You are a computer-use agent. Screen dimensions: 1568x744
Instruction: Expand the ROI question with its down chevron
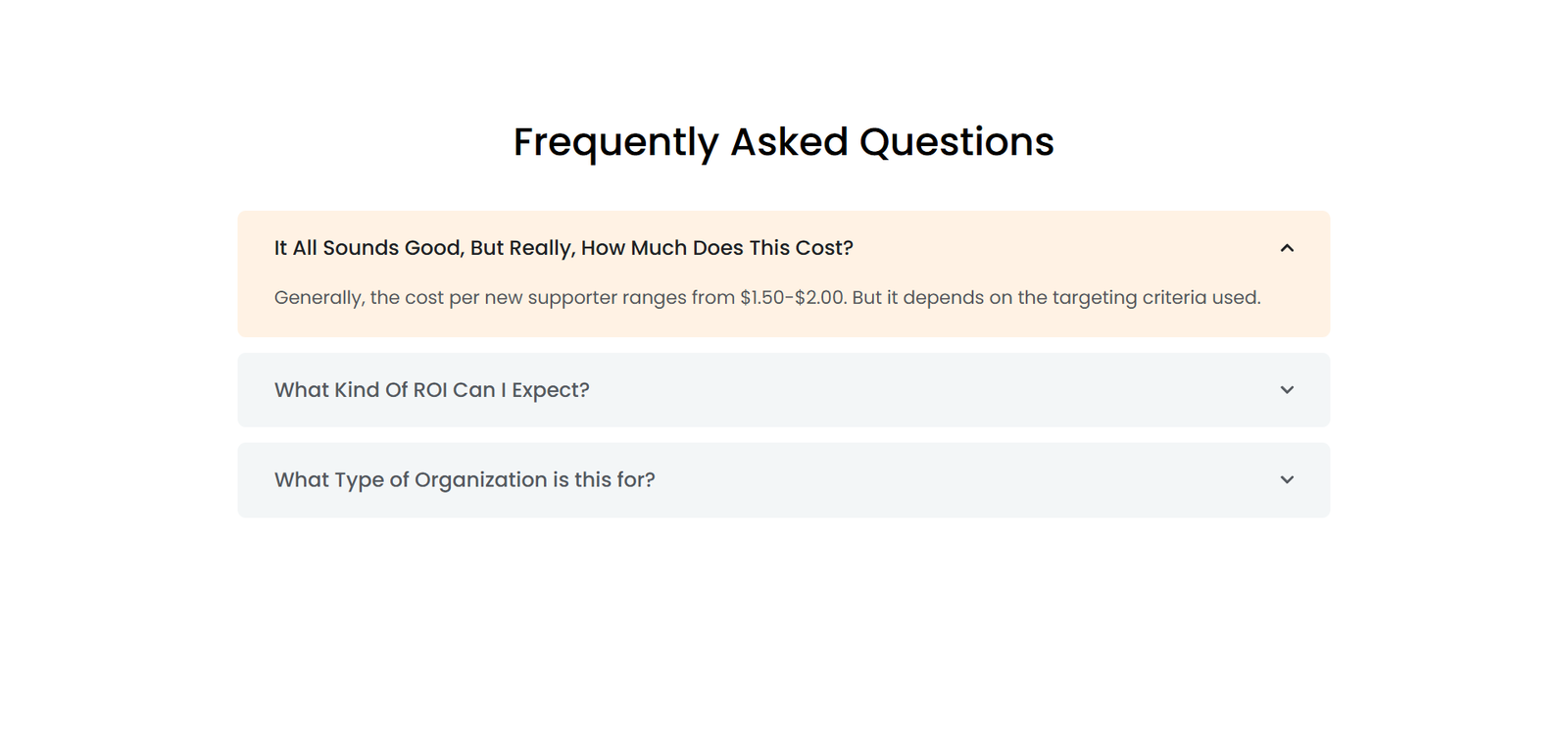point(1287,390)
